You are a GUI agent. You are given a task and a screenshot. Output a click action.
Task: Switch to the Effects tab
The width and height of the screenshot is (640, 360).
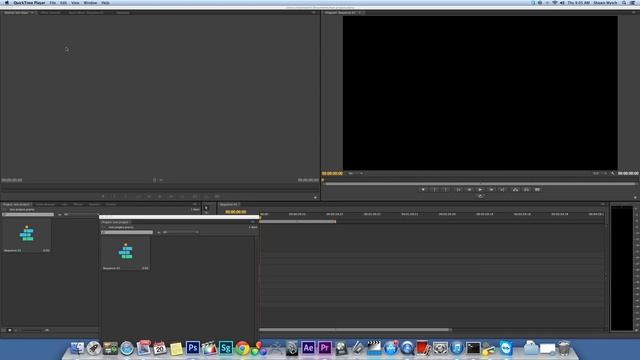point(78,204)
